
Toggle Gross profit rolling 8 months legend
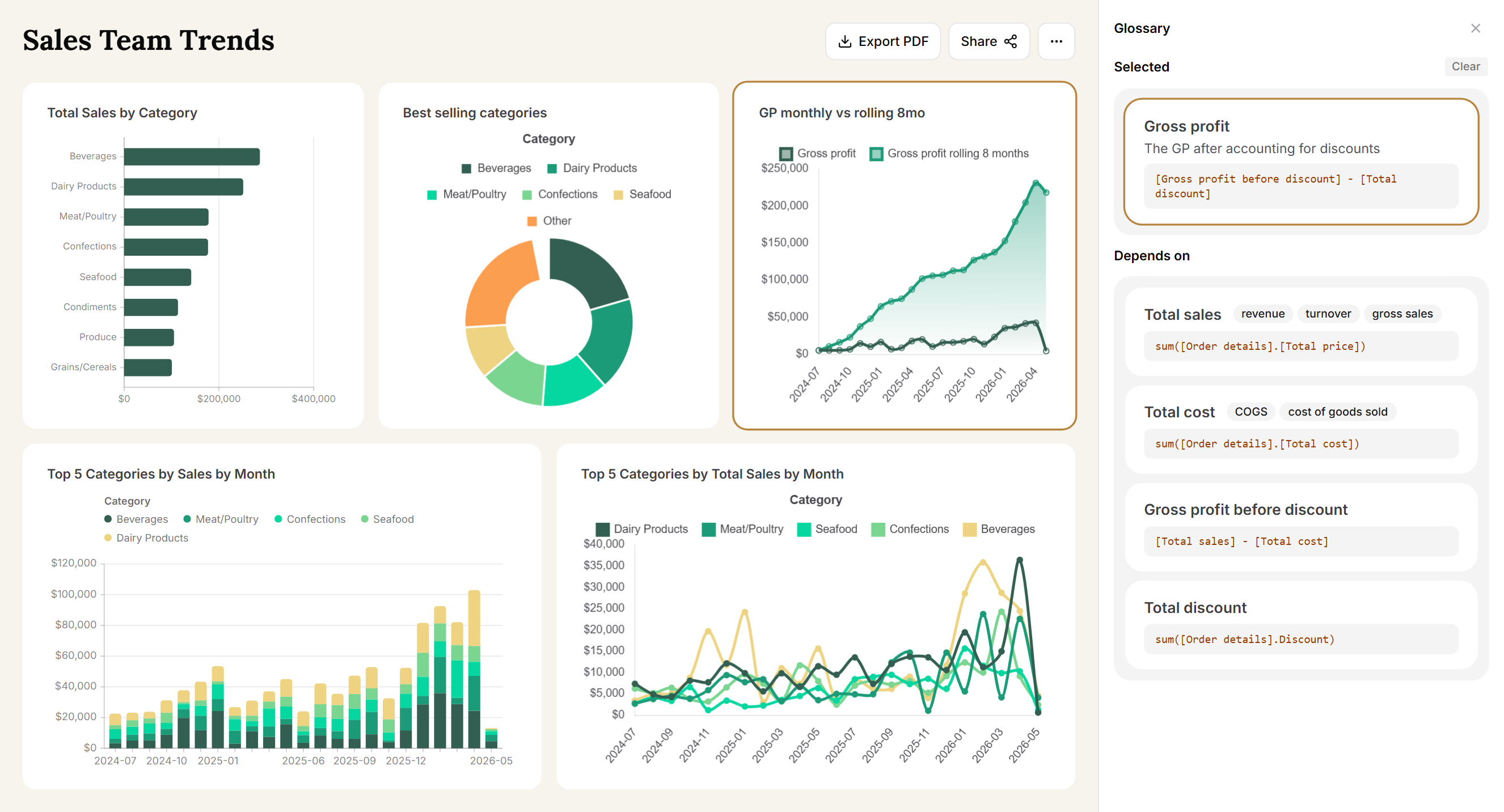[949, 154]
